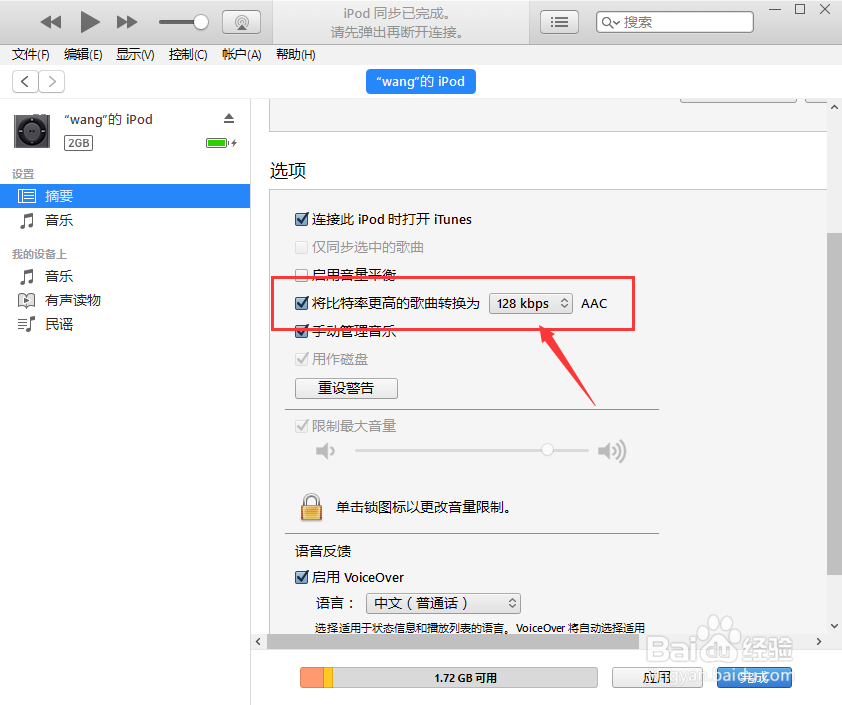This screenshot has height=705, width=842.
Task: Toggle 将比特率更高的歌曲转换为 checkbox
Action: [302, 303]
